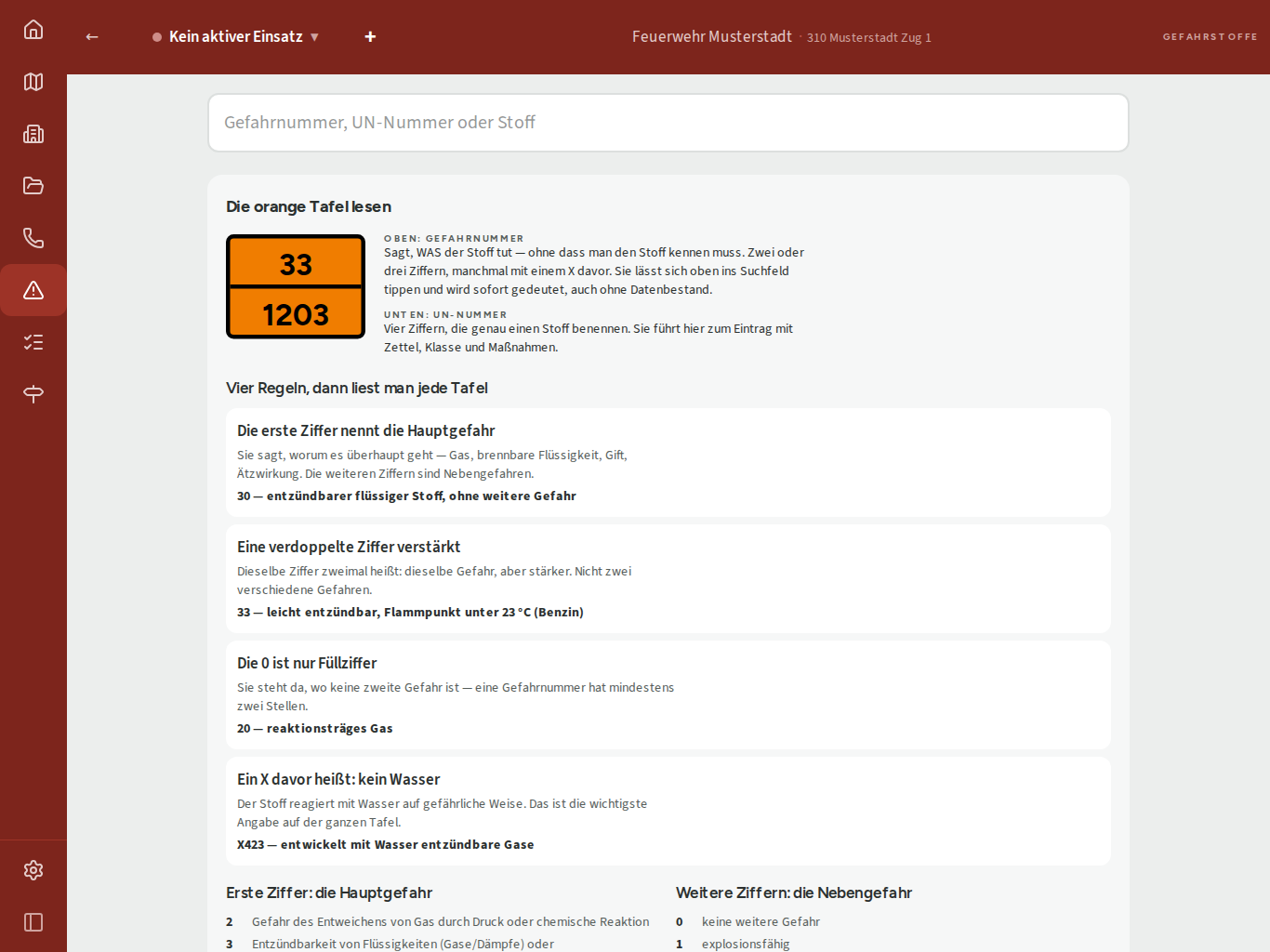Screen dimensions: 1270x952
Task: Click example '33 — leicht entzündbar' line
Action: coord(410,612)
